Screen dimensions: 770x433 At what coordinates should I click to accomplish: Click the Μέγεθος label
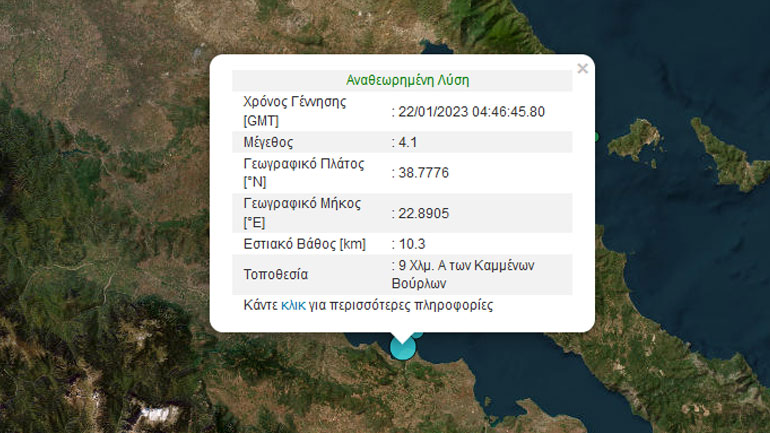268,142
